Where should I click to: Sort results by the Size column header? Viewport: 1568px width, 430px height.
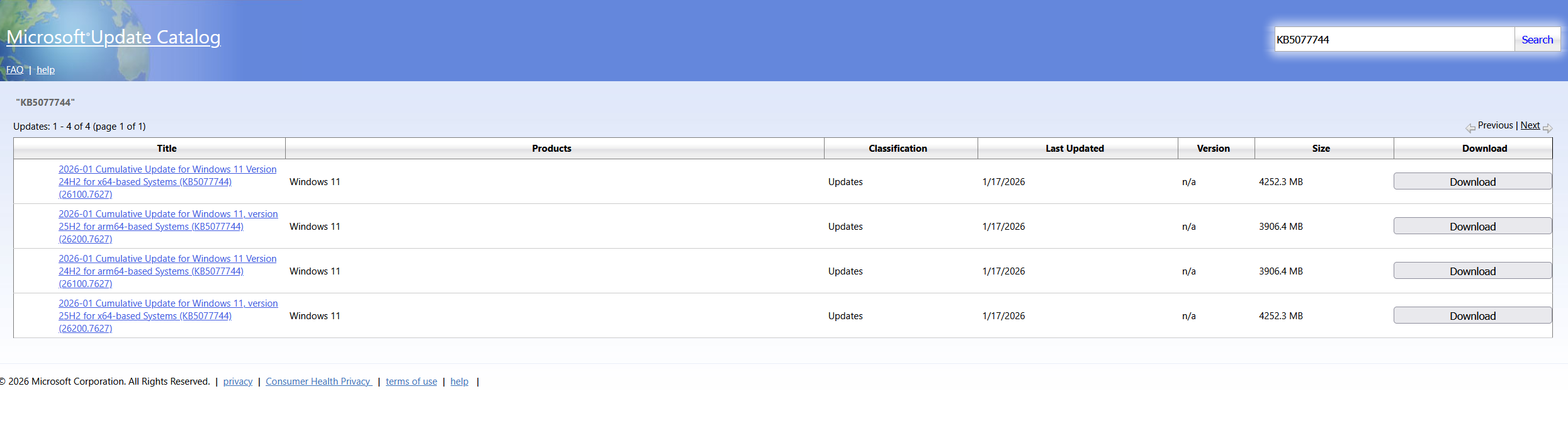click(x=1321, y=149)
